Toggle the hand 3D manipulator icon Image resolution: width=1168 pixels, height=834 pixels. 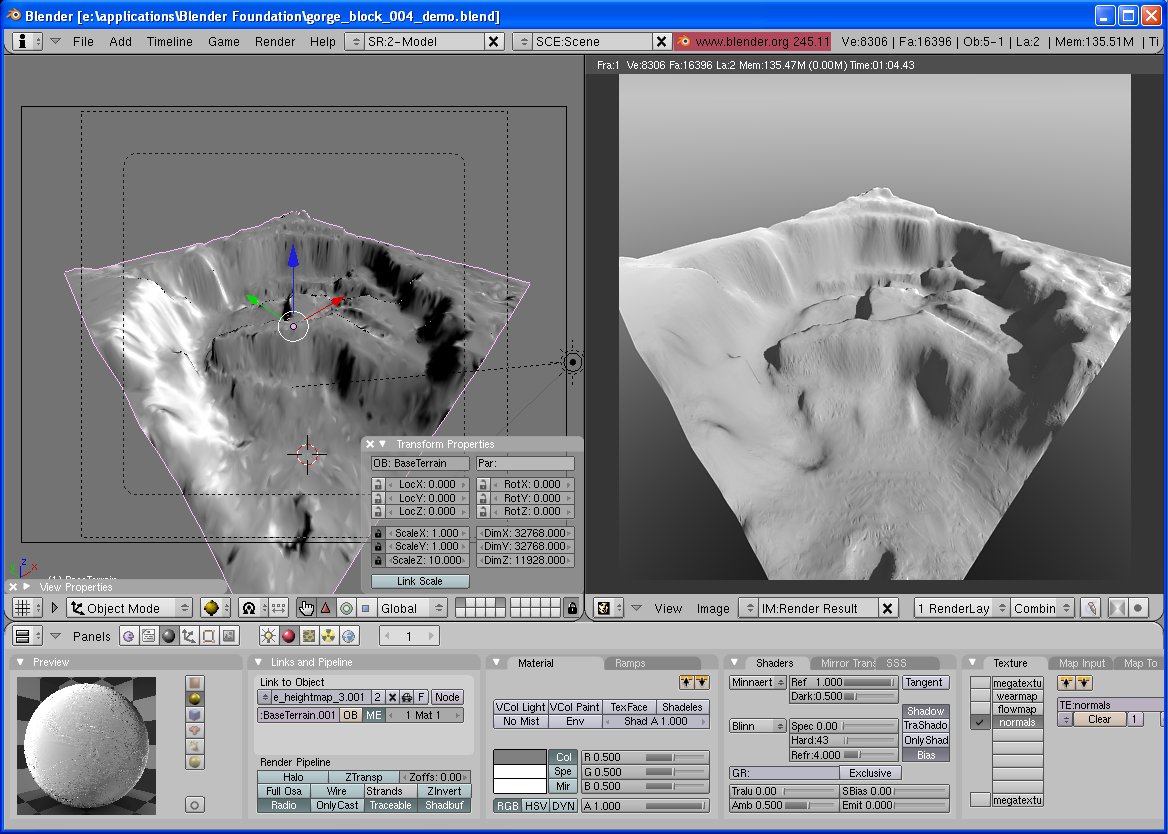(306, 608)
